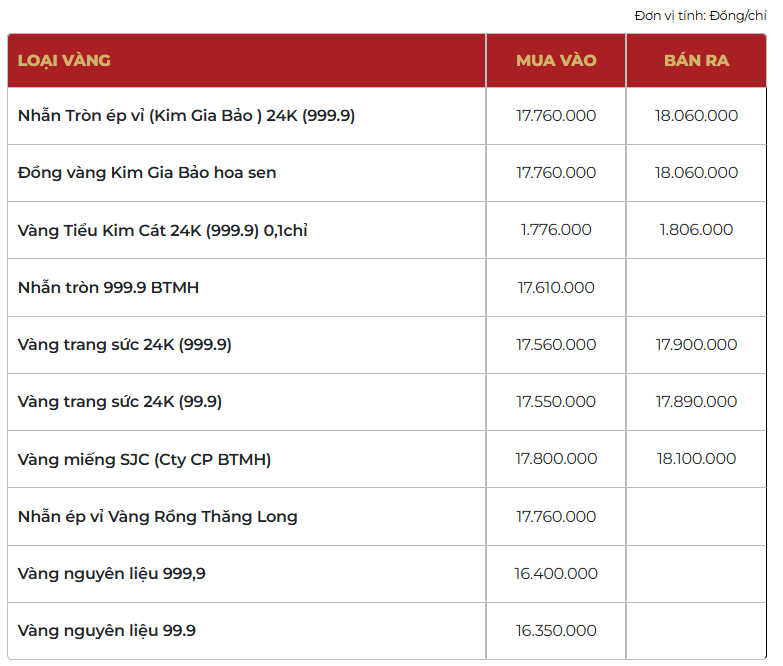The image size is (783, 666).
Task: Select Vàng miếng SJC (Cty CP BTMH)
Action: tap(144, 459)
